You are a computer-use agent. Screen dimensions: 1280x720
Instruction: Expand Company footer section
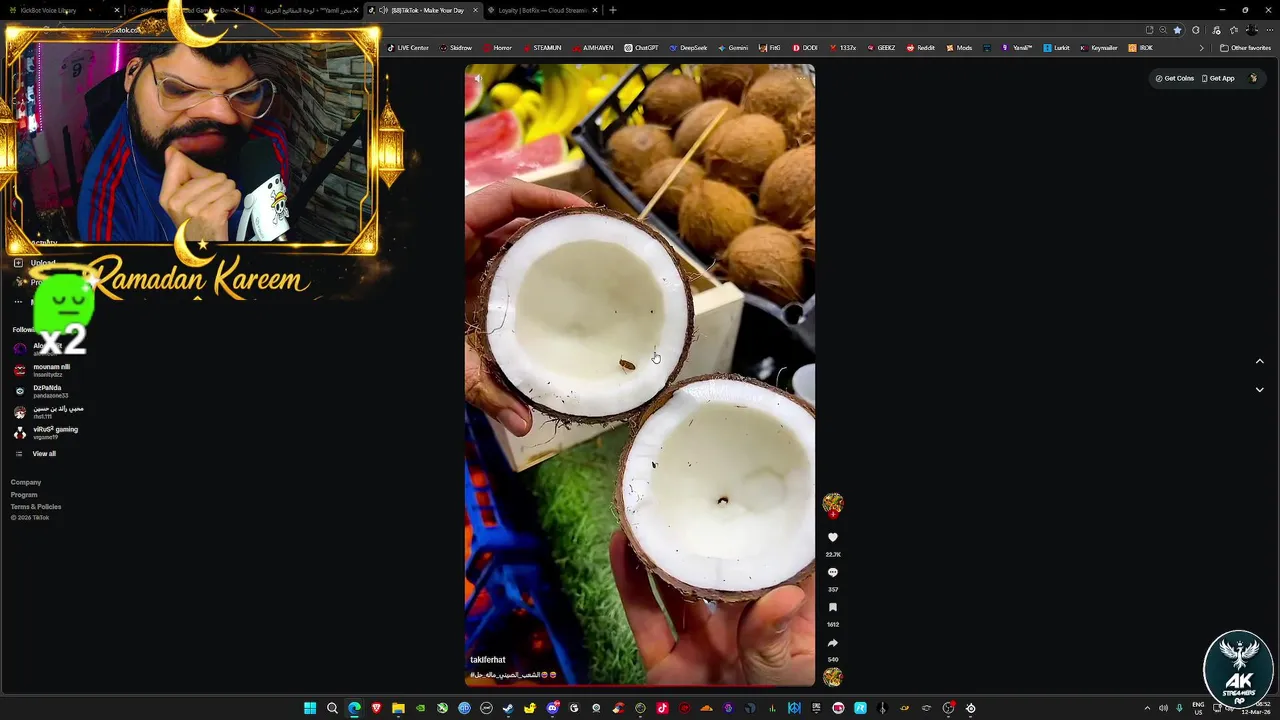[x=26, y=482]
